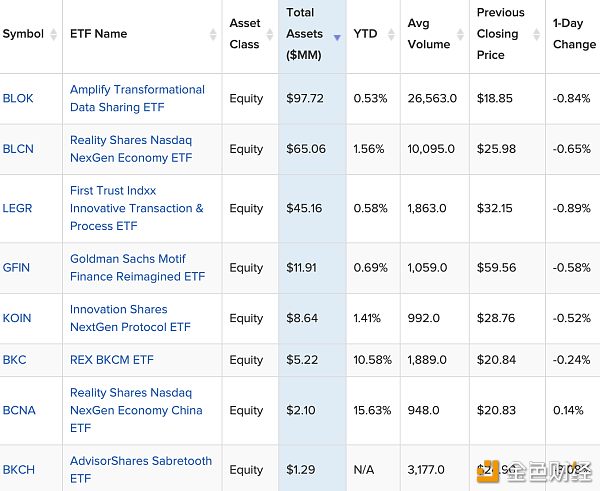
Task: Click the BKCH ticker link
Action: [18, 470]
